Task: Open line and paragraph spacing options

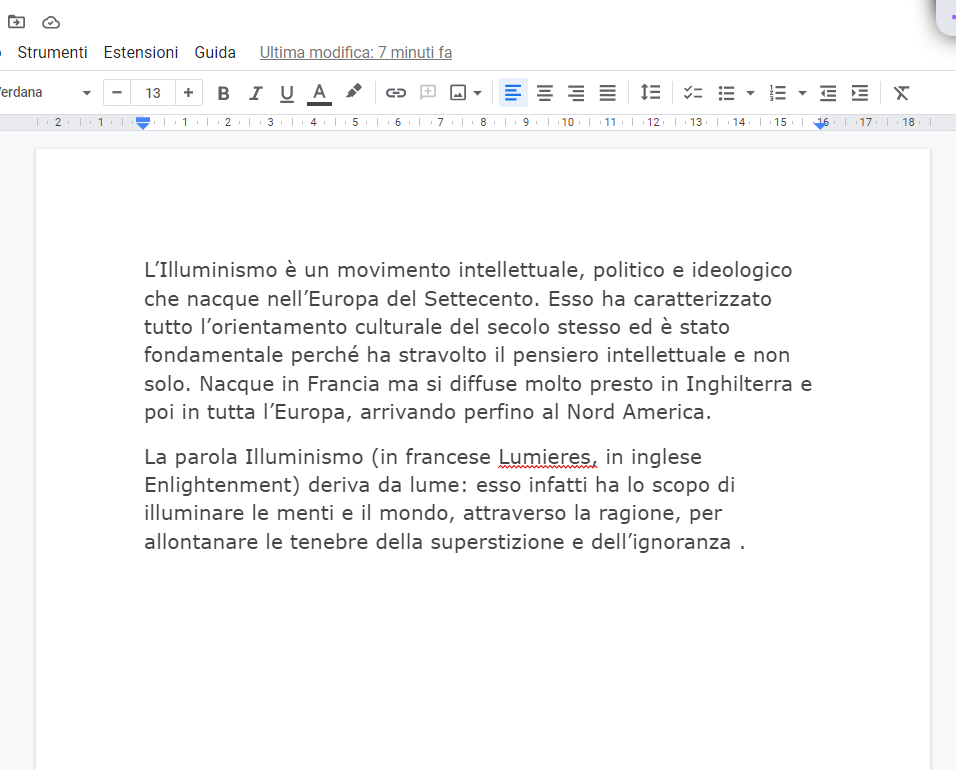Action: click(x=651, y=93)
